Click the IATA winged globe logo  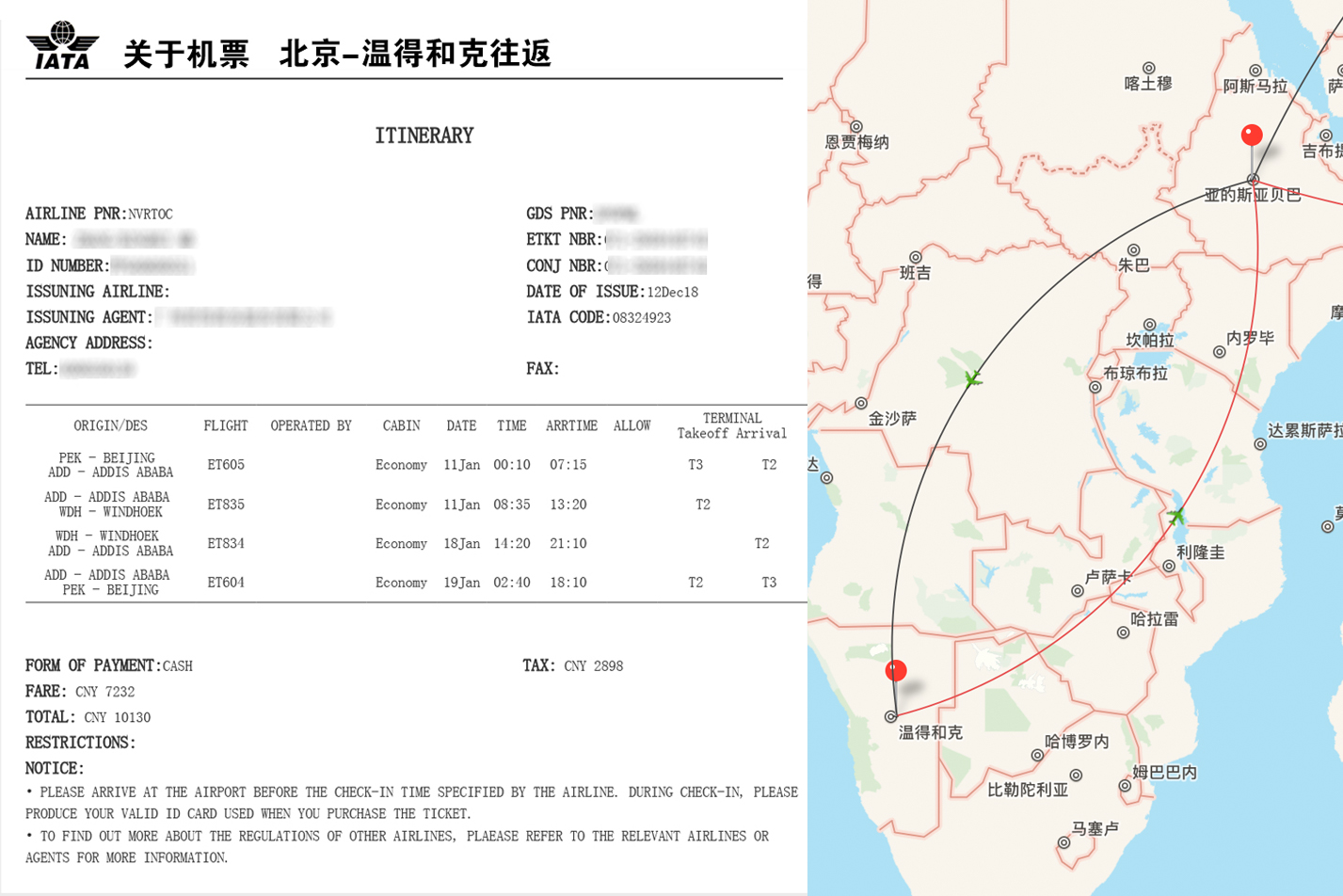(62, 45)
